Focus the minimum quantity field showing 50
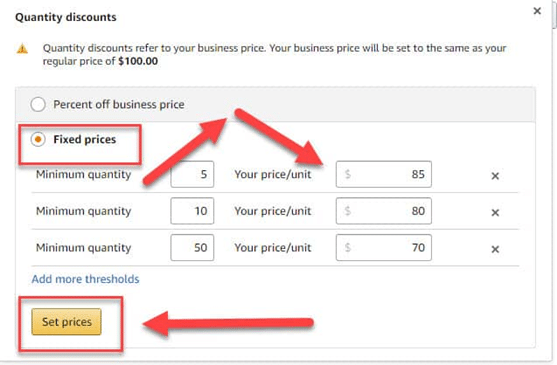The image size is (557, 365). pyautogui.click(x=192, y=247)
